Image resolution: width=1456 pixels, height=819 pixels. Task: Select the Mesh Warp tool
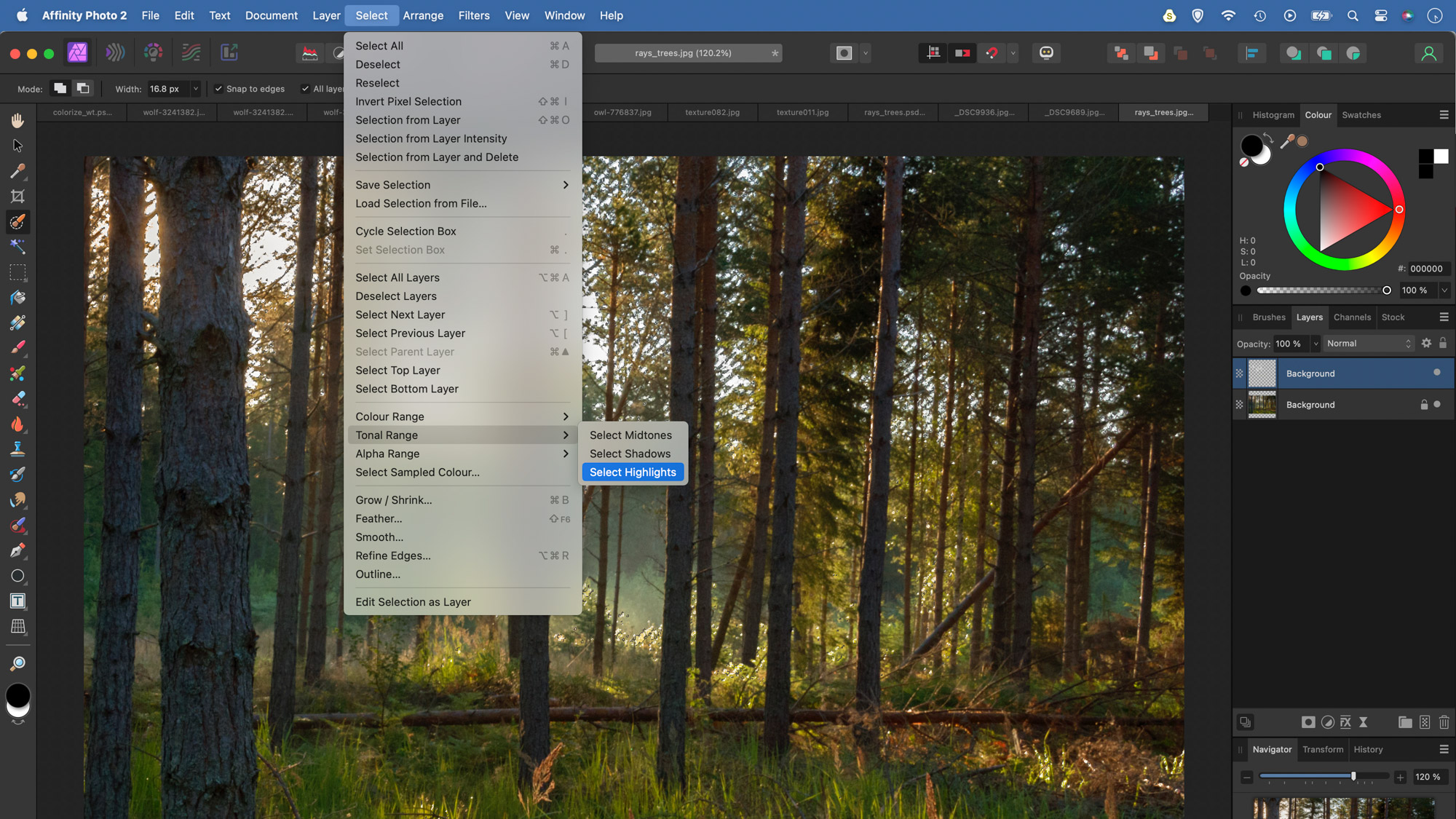tap(17, 627)
